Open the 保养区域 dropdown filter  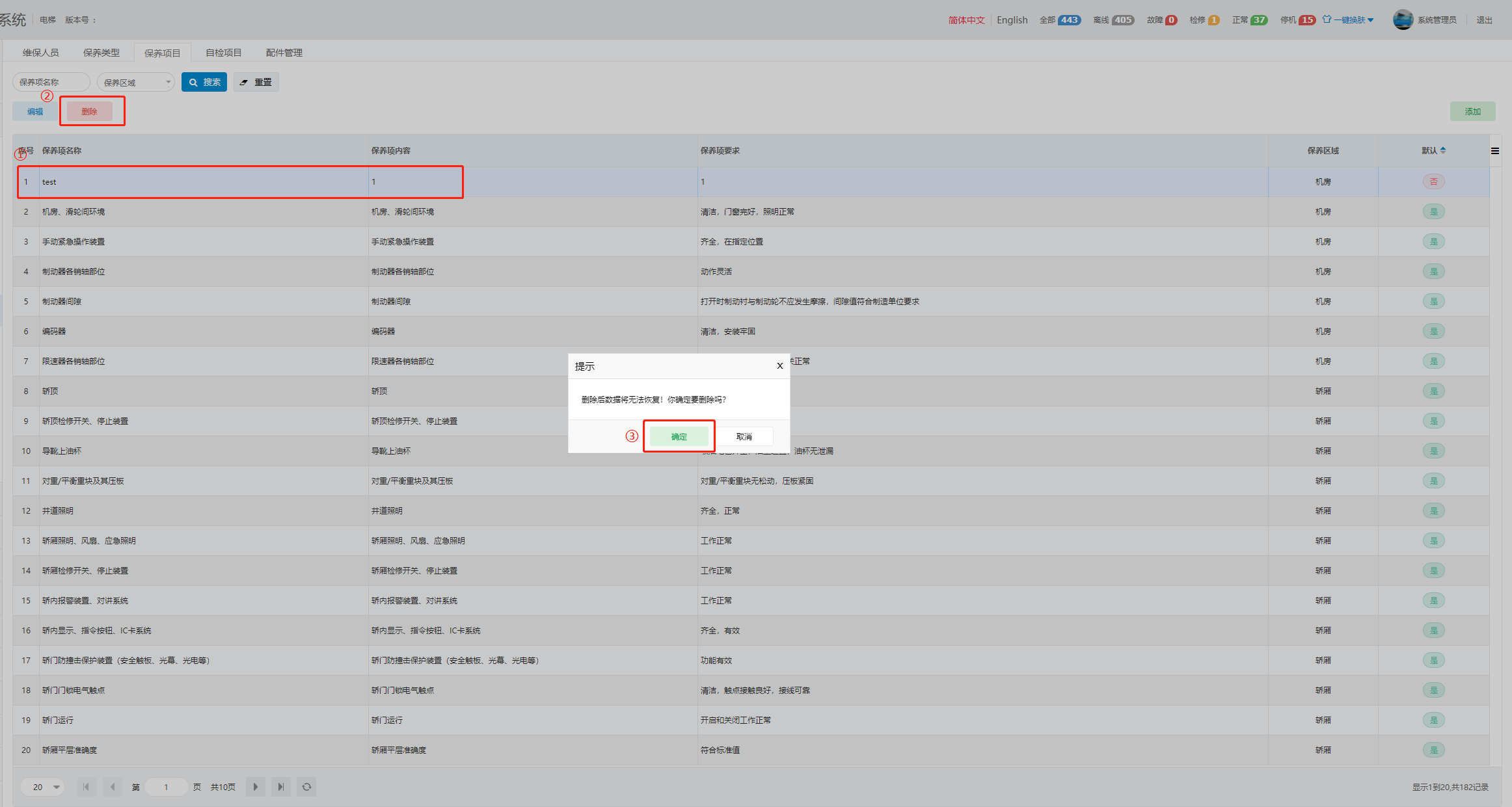pyautogui.click(x=136, y=83)
